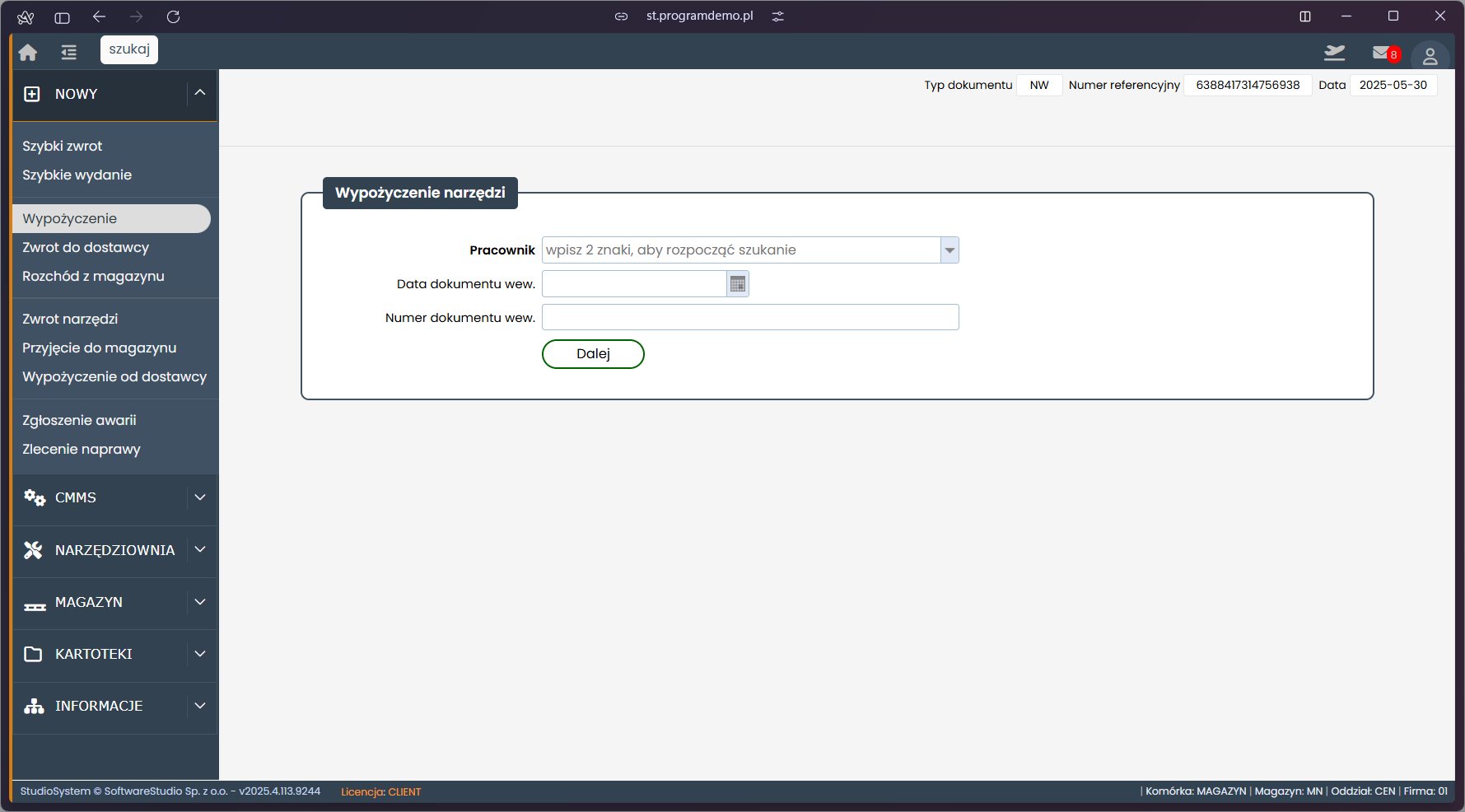
Task: Open the calendar picker for Data dokumentu wew.
Action: tap(738, 284)
